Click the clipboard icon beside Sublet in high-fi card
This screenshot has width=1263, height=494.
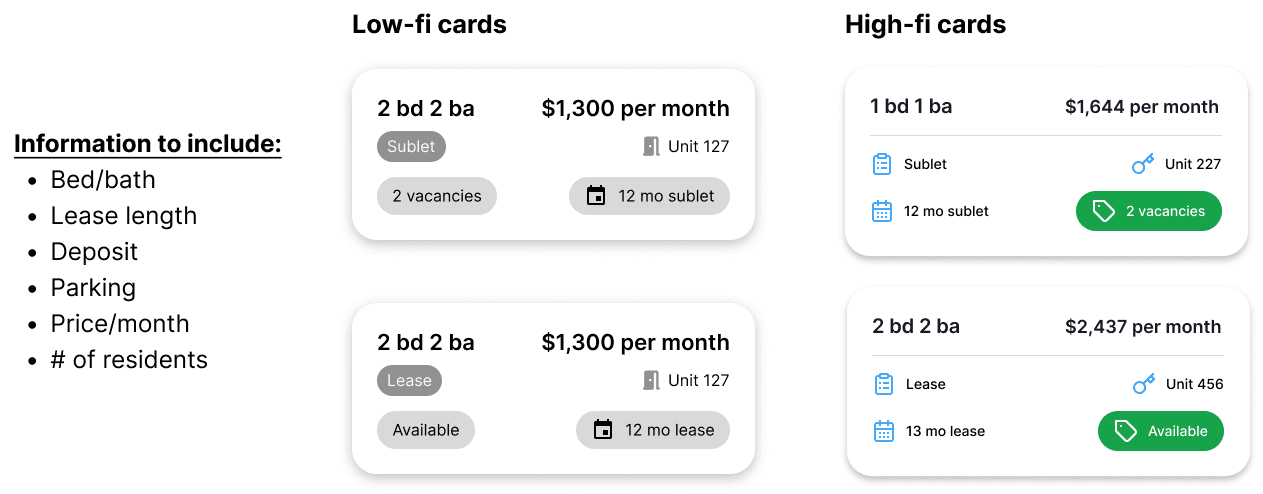(881, 164)
